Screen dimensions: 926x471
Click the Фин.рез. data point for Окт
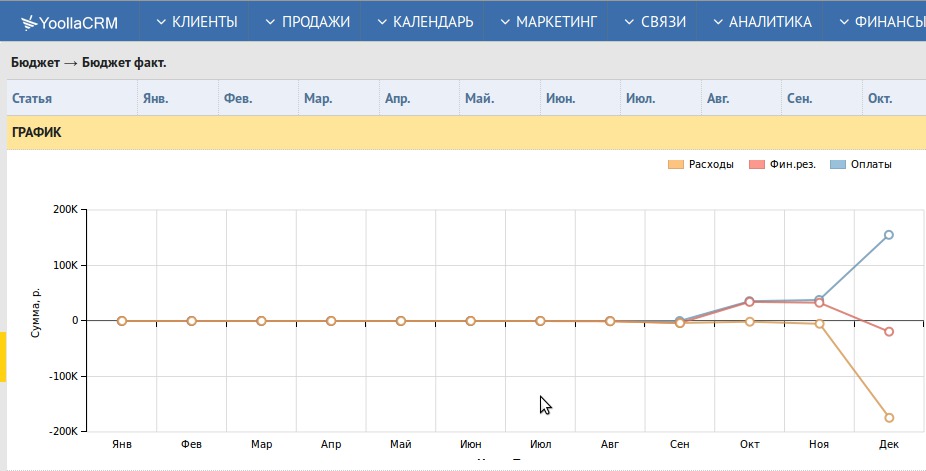749,302
